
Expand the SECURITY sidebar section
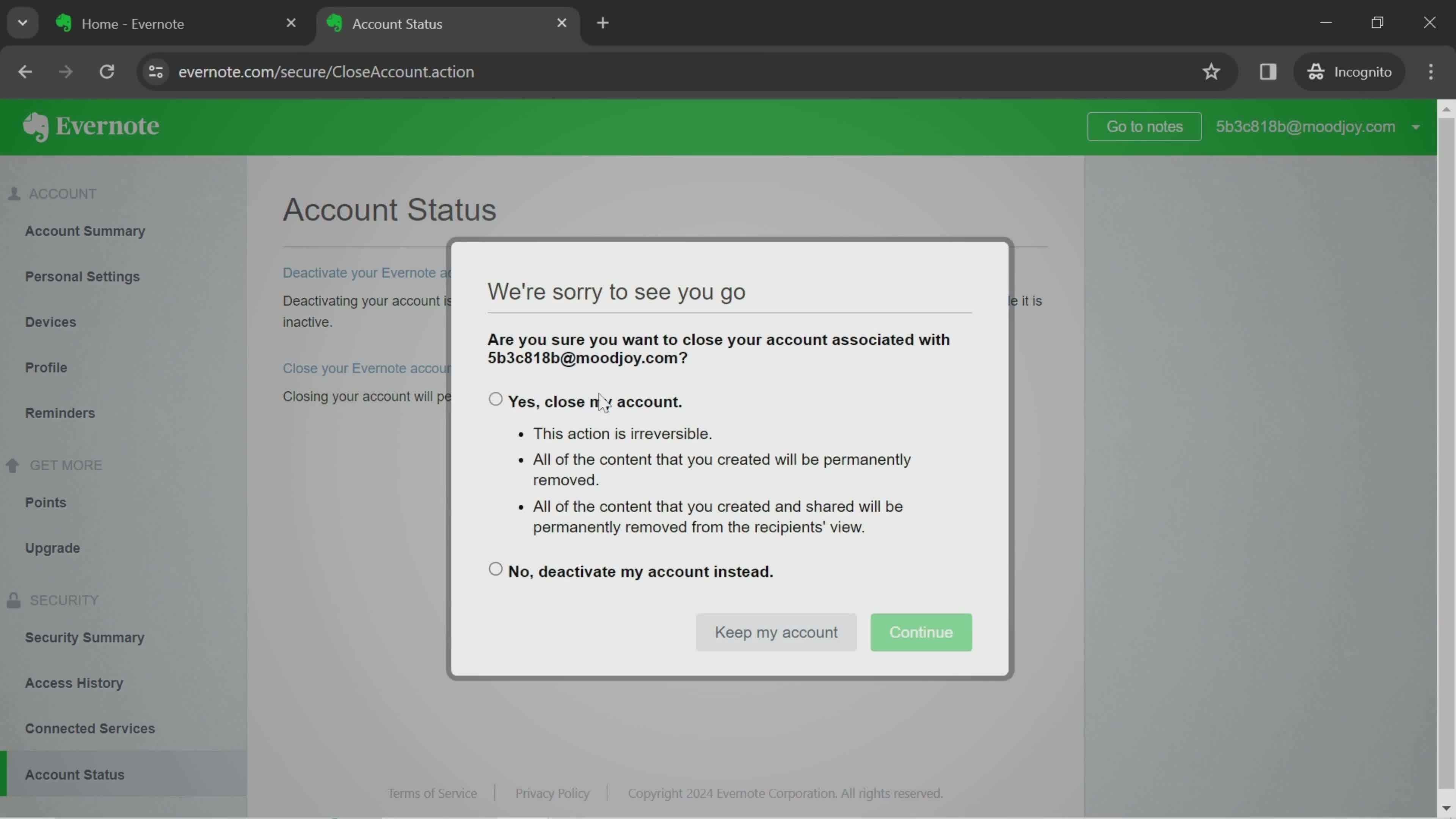63,600
